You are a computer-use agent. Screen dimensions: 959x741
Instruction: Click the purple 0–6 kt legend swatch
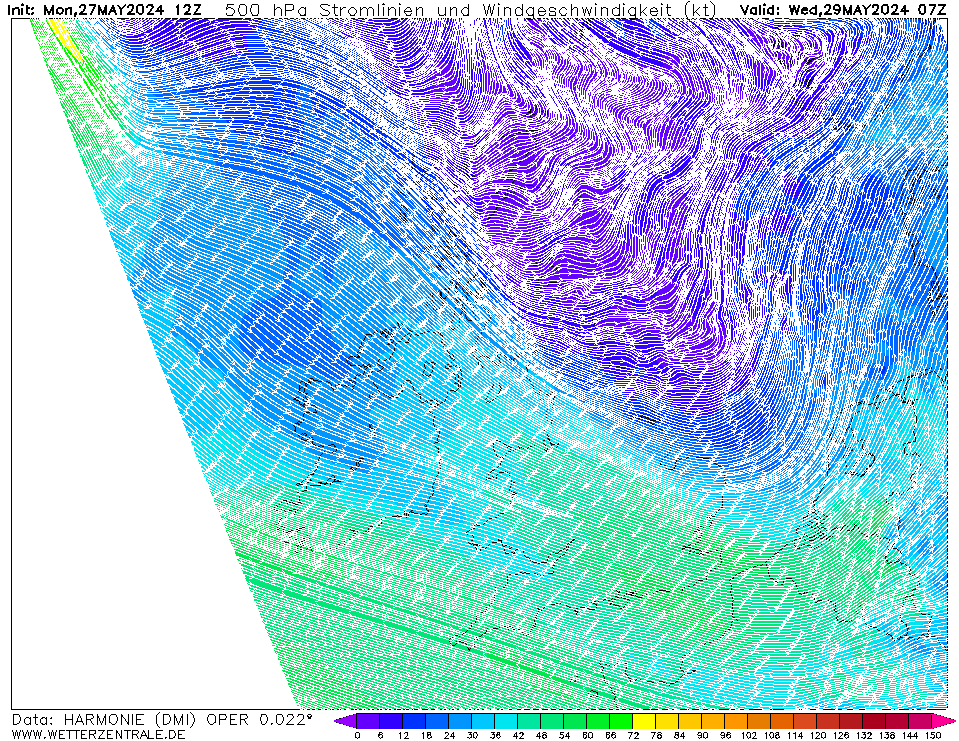tap(368, 721)
